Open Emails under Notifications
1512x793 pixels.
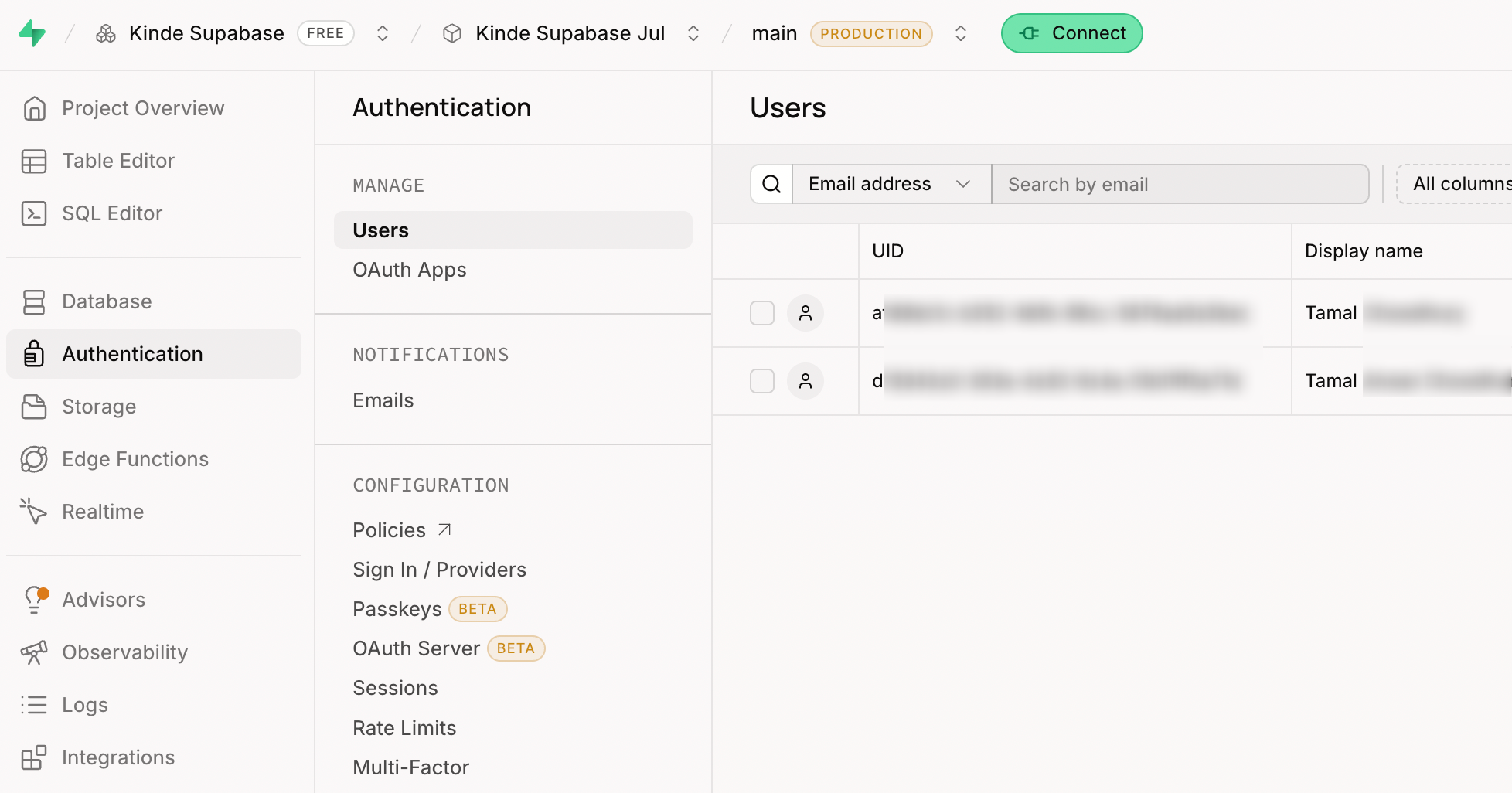coord(383,400)
